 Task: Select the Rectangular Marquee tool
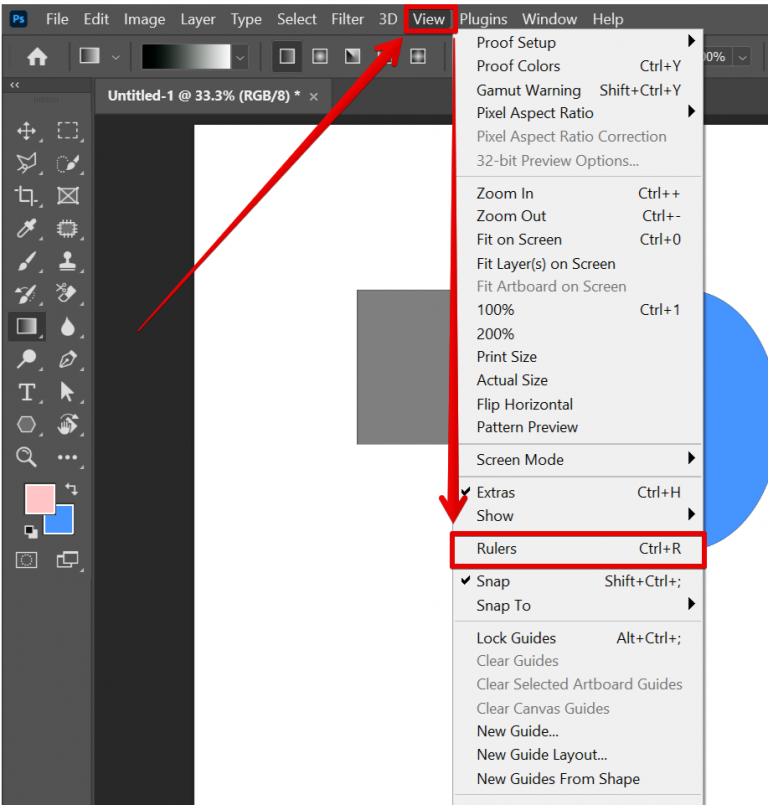point(68,131)
